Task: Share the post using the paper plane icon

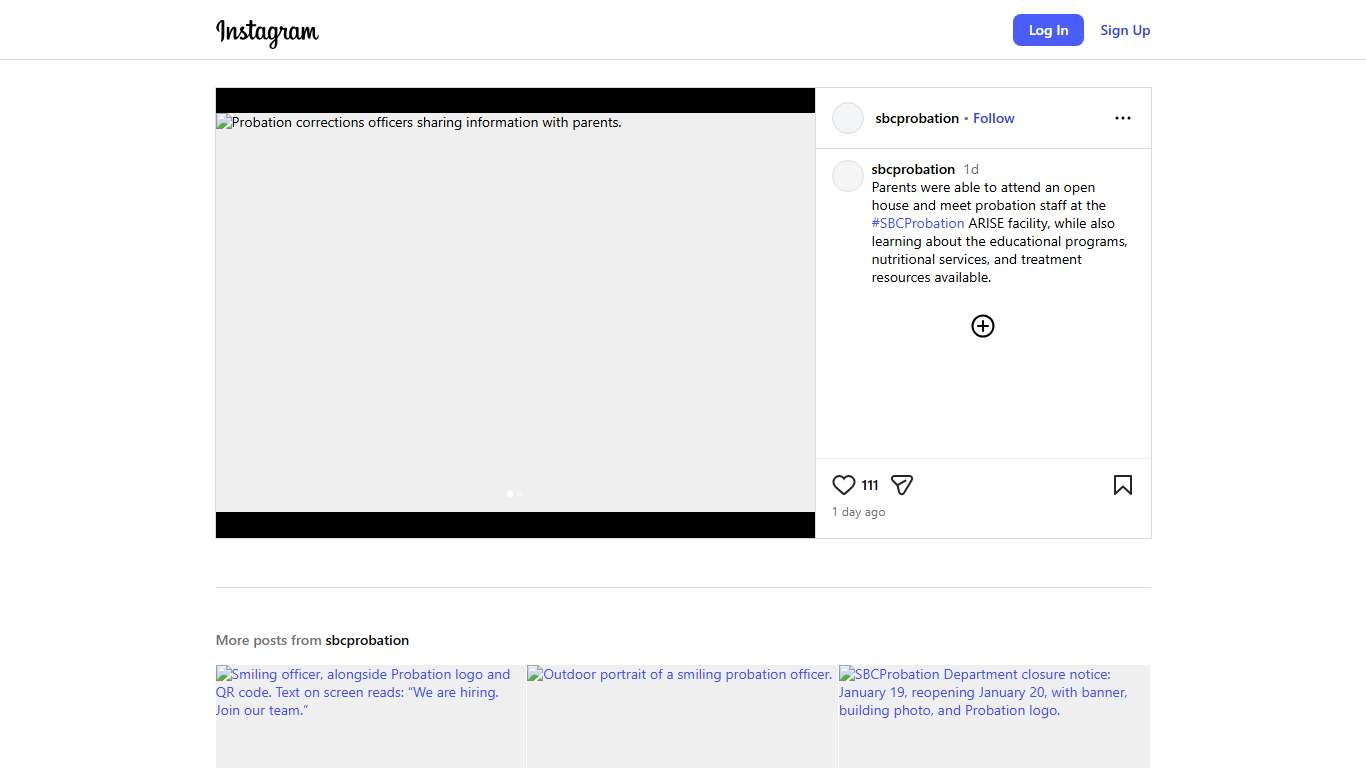Action: [901, 485]
